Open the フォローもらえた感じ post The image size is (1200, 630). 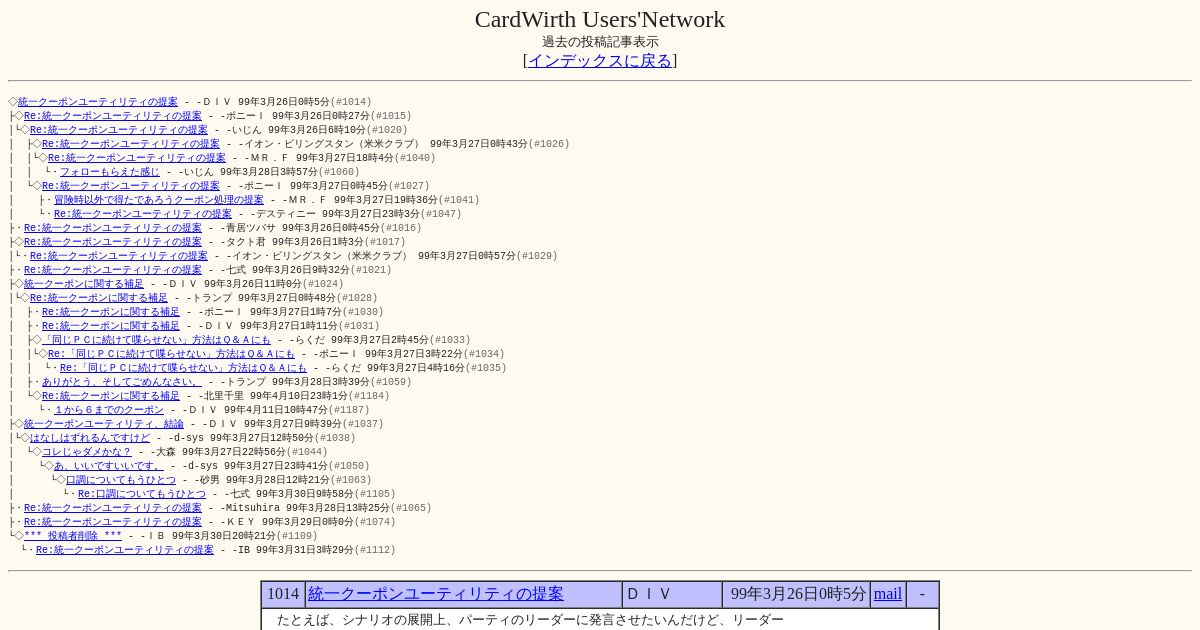110,172
